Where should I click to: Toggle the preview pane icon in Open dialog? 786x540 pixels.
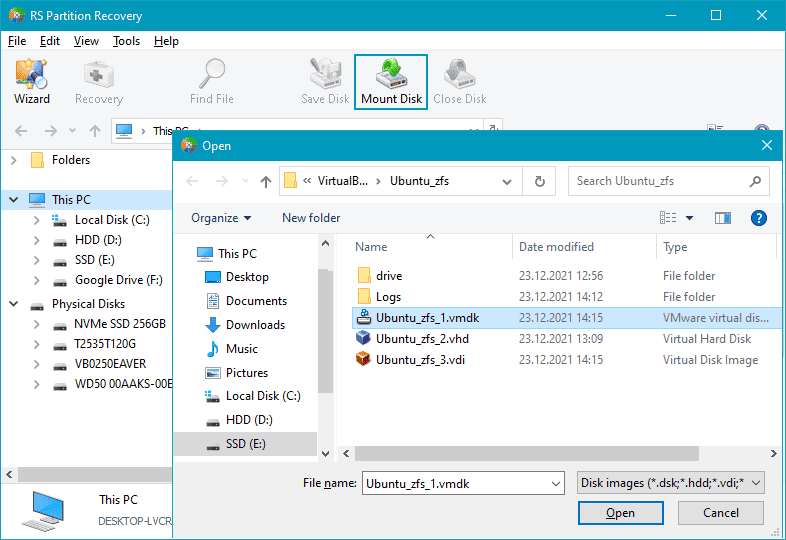(x=722, y=218)
